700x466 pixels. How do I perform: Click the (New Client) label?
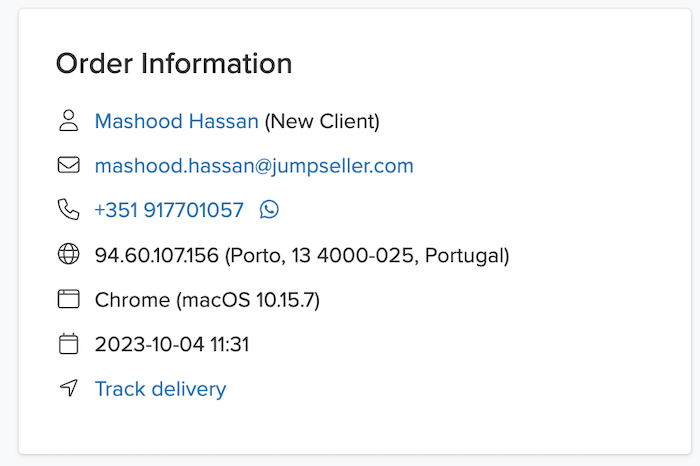(x=322, y=122)
